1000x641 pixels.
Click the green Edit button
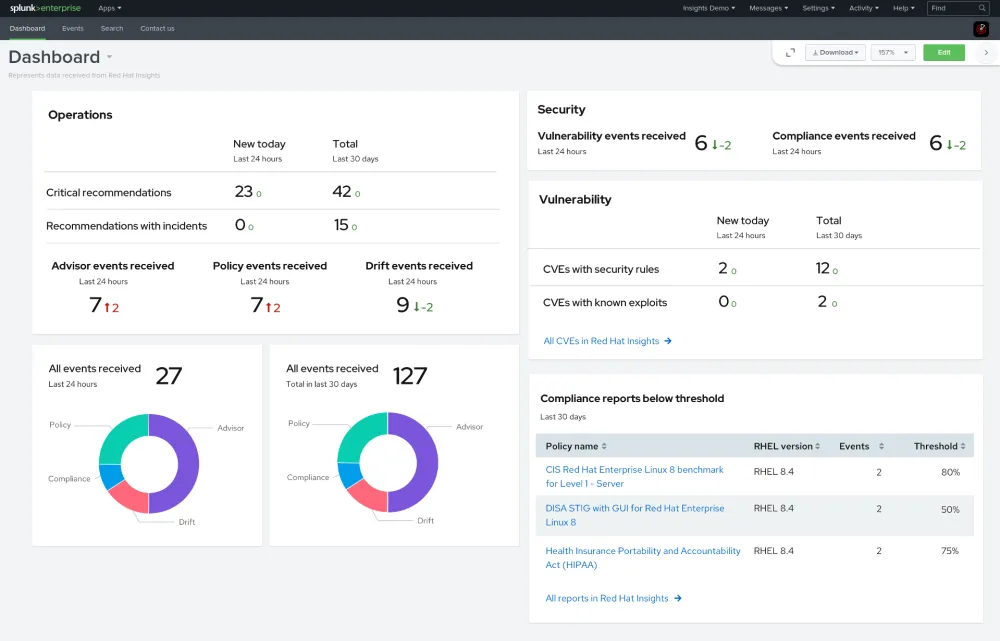[x=944, y=51]
